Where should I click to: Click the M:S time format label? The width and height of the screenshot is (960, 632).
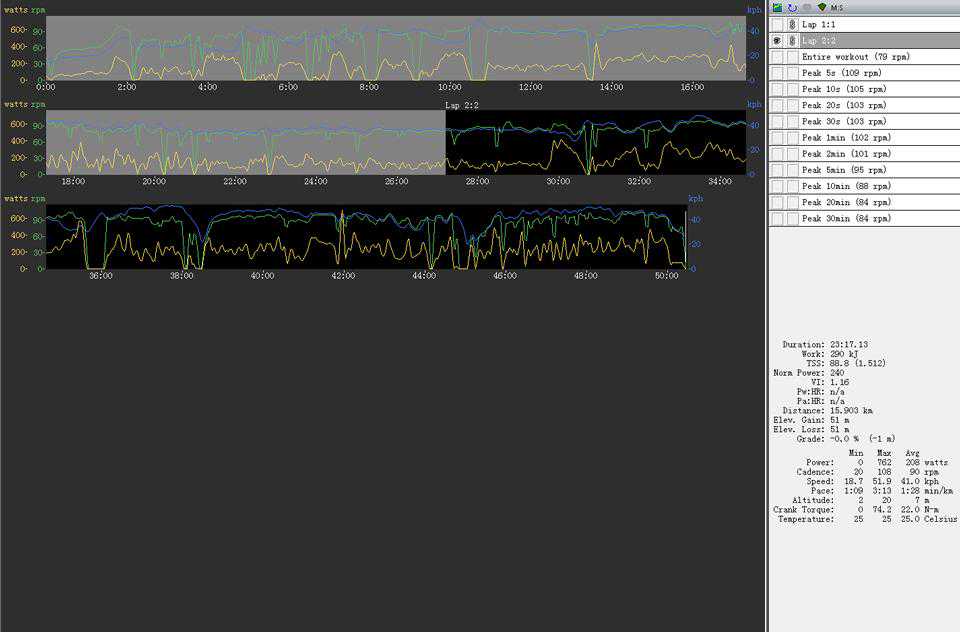click(x=837, y=7)
